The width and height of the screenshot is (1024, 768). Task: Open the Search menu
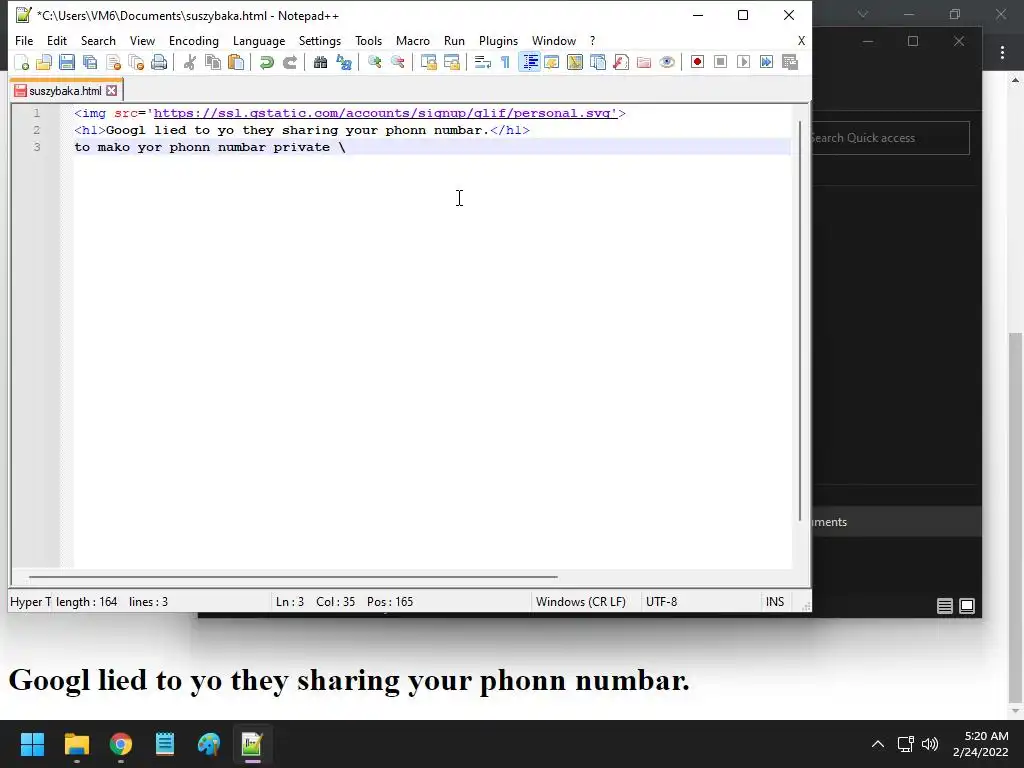coord(98,40)
